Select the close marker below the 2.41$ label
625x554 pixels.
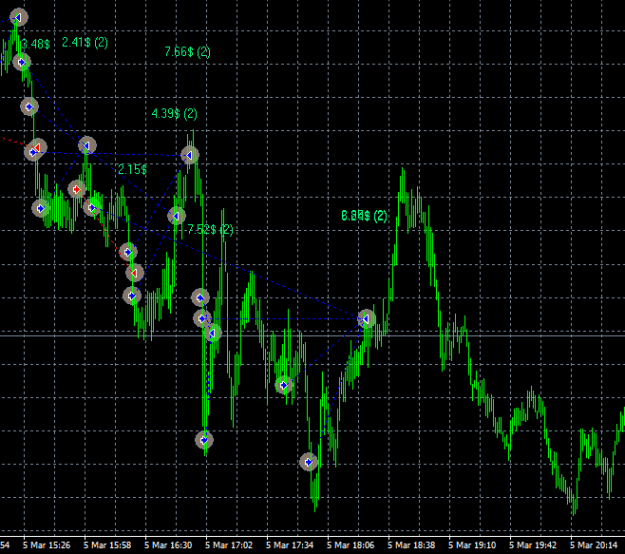[x=86, y=146]
